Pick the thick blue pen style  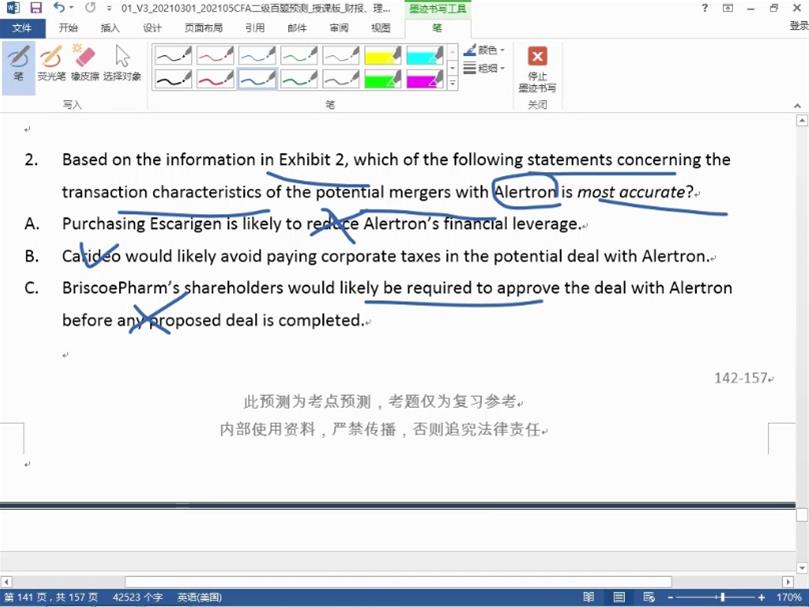(x=257, y=79)
